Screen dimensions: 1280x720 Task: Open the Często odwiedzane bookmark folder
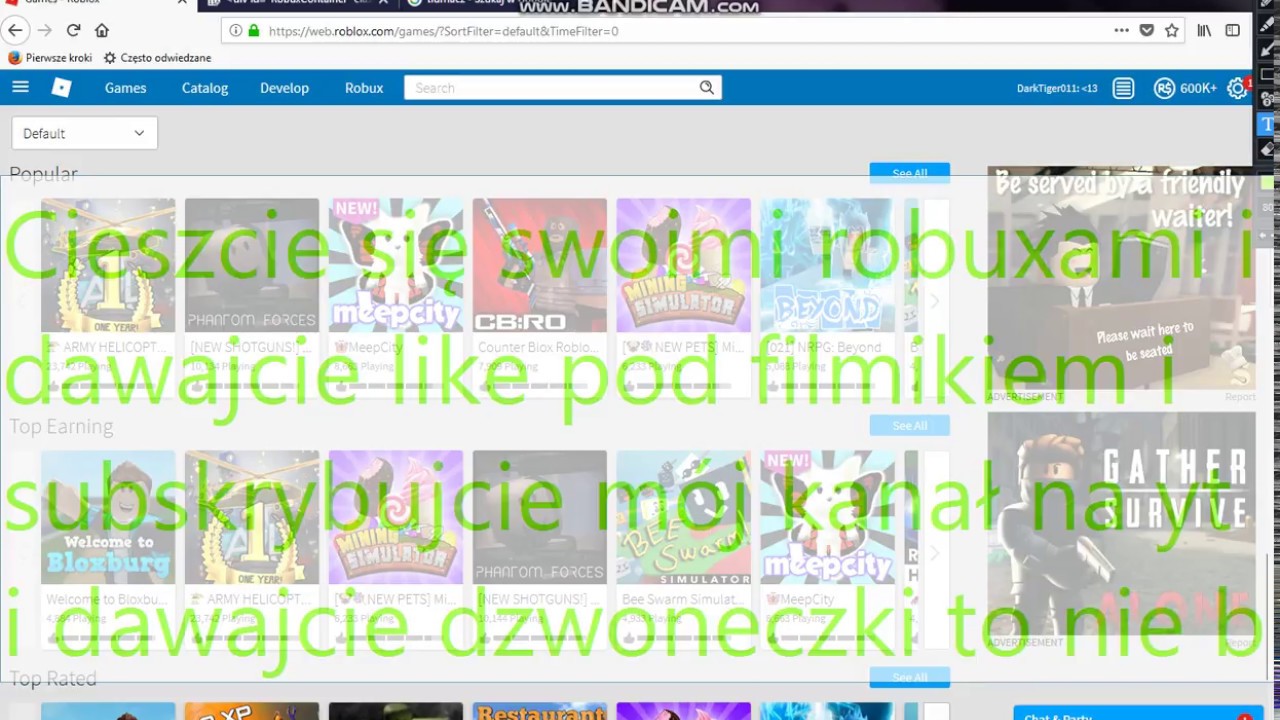point(157,58)
